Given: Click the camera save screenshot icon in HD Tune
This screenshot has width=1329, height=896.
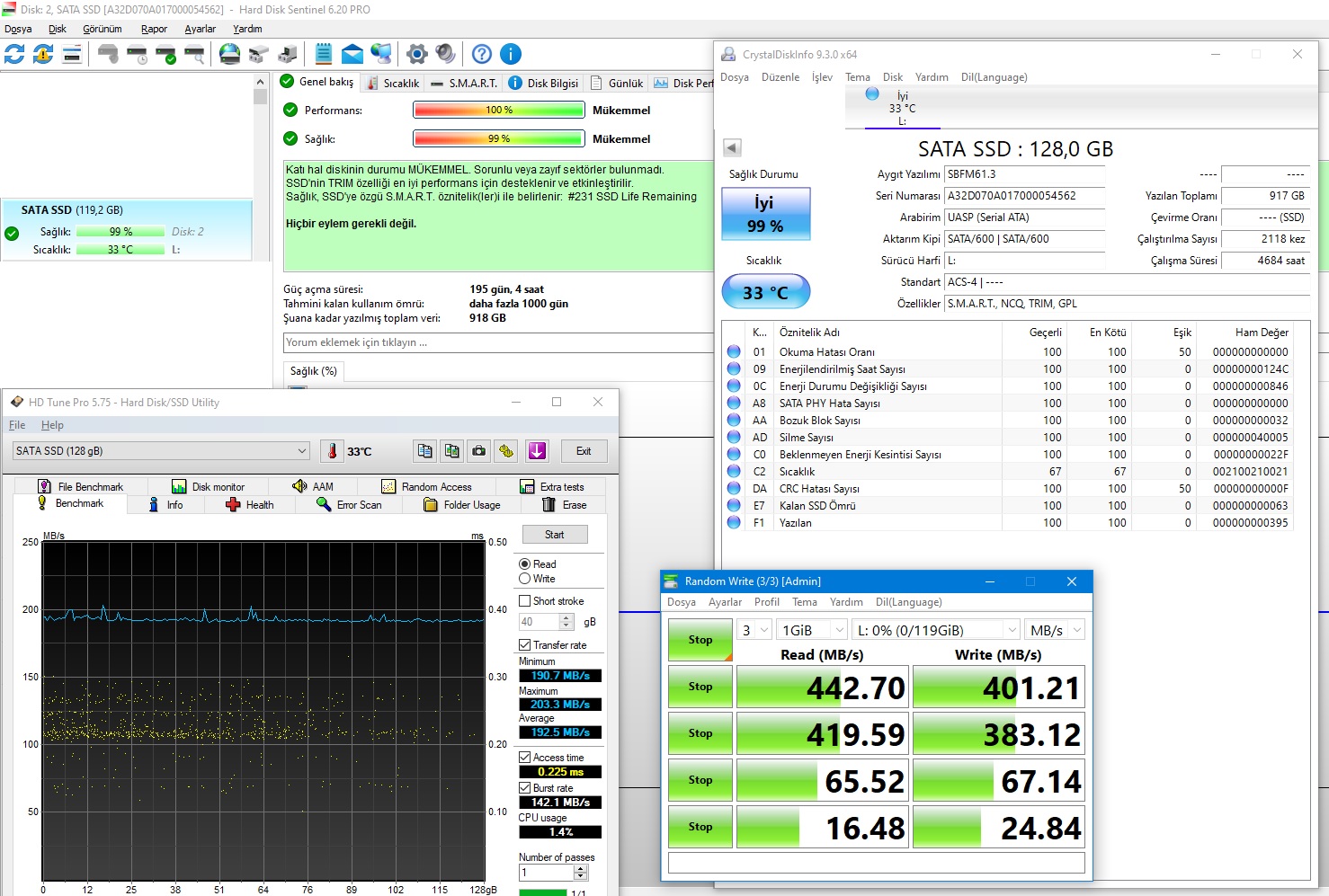Looking at the screenshot, I should pos(479,451).
